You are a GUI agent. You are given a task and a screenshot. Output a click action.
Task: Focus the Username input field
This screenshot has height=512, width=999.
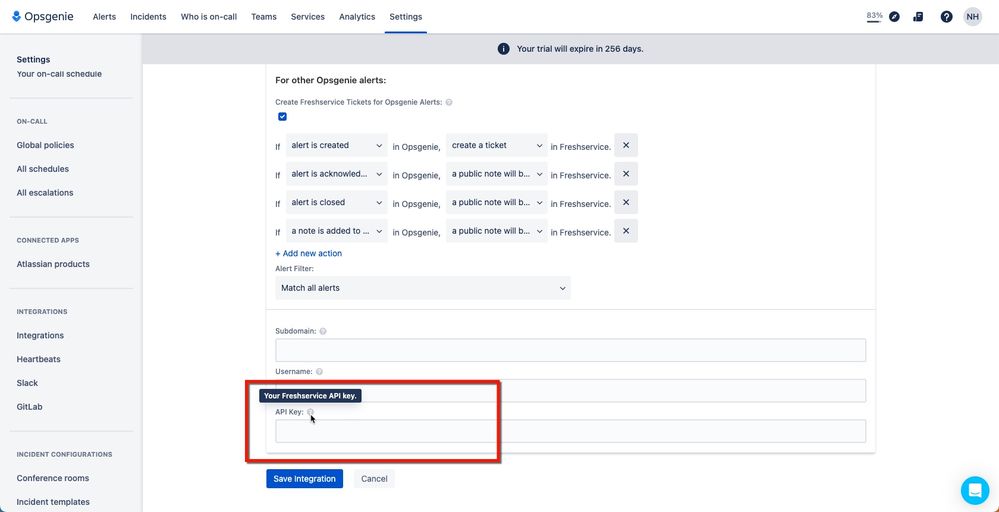[570, 390]
